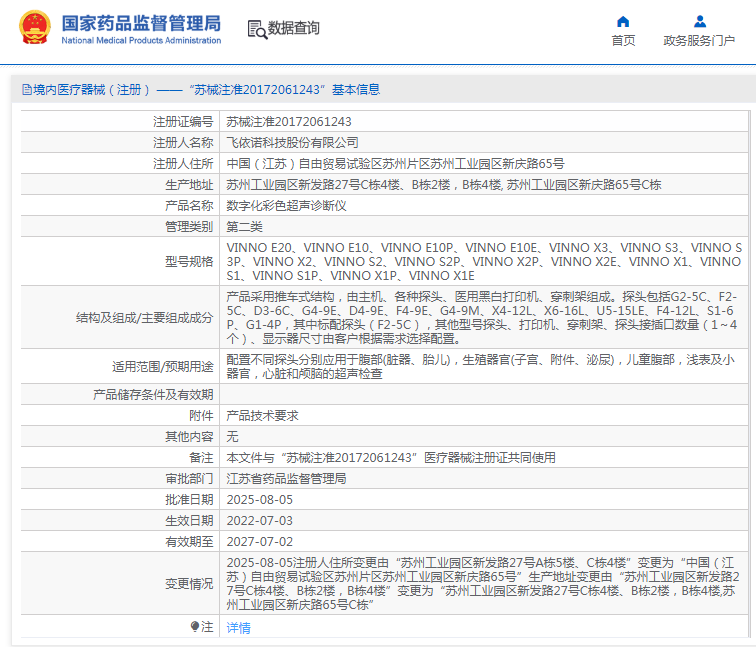Click the 产品储存条件及有效期 row label

[x=153, y=394]
